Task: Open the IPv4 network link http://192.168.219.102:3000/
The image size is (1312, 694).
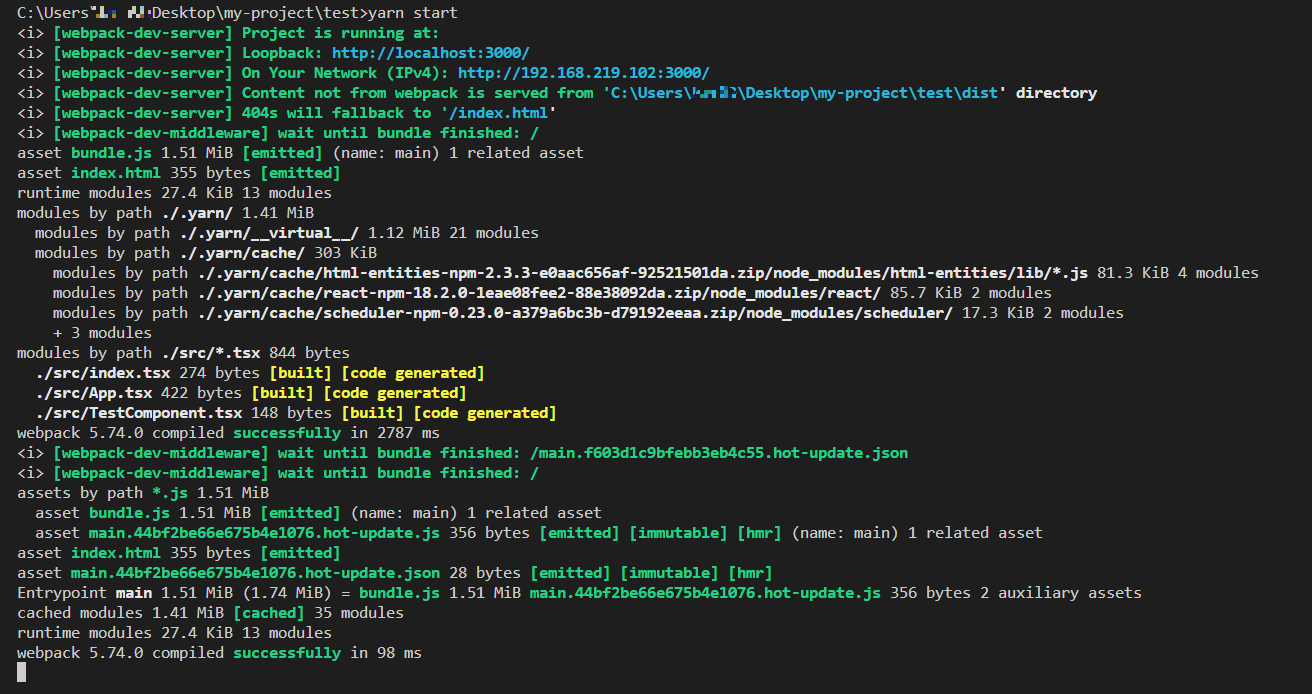Action: [584, 73]
